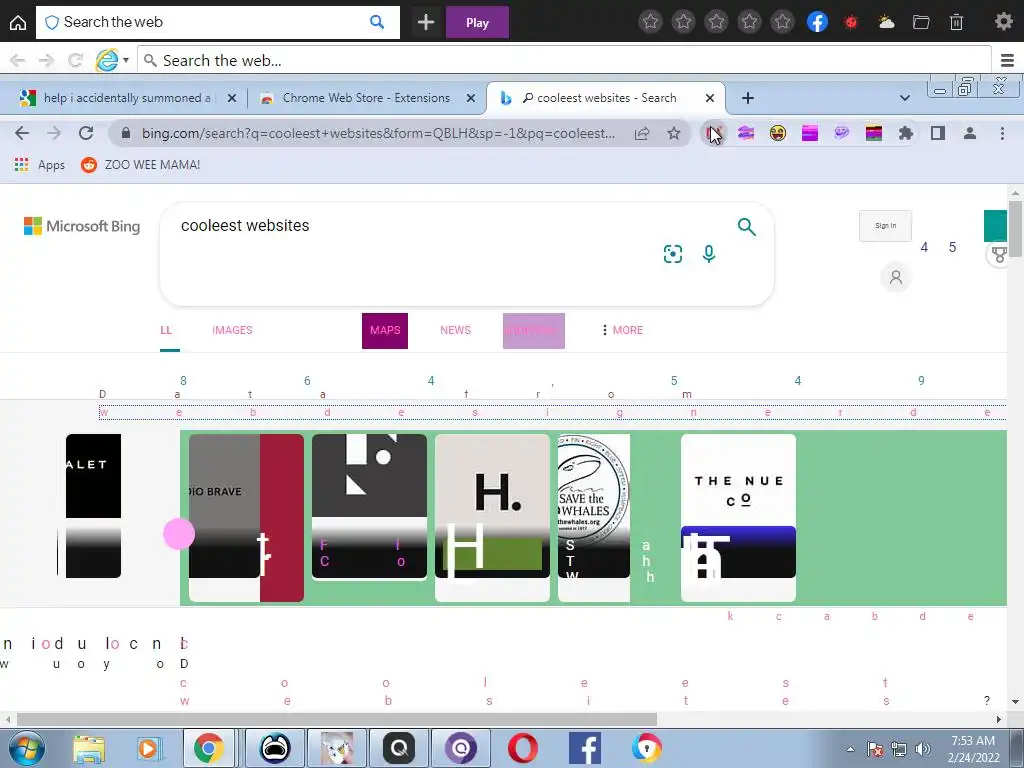This screenshot has width=1024, height=768.
Task: Submit search with Bing magnifier icon
Action: pyautogui.click(x=746, y=227)
